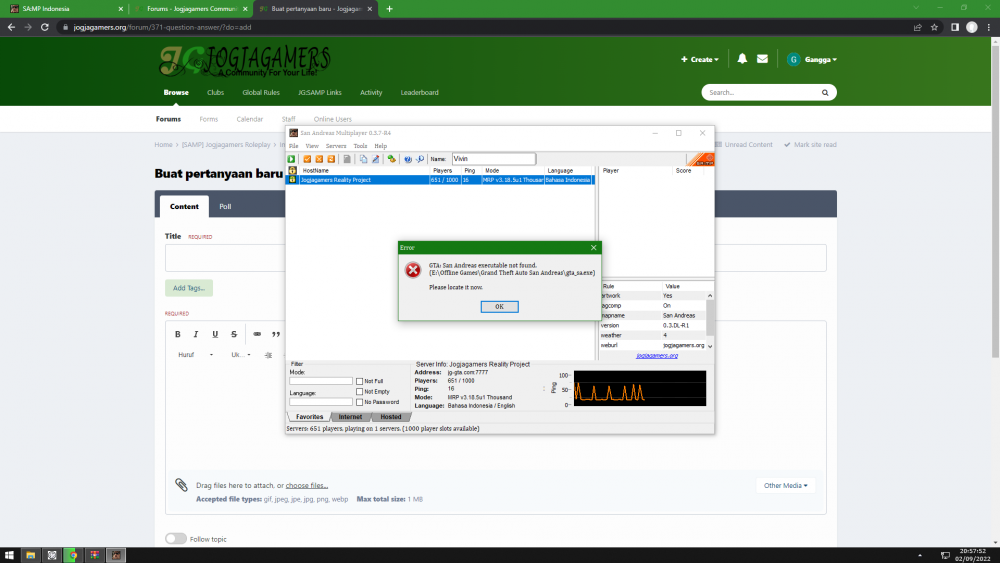Image resolution: width=1000 pixels, height=563 pixels.
Task: Open the Other Media dropdown
Action: (786, 486)
